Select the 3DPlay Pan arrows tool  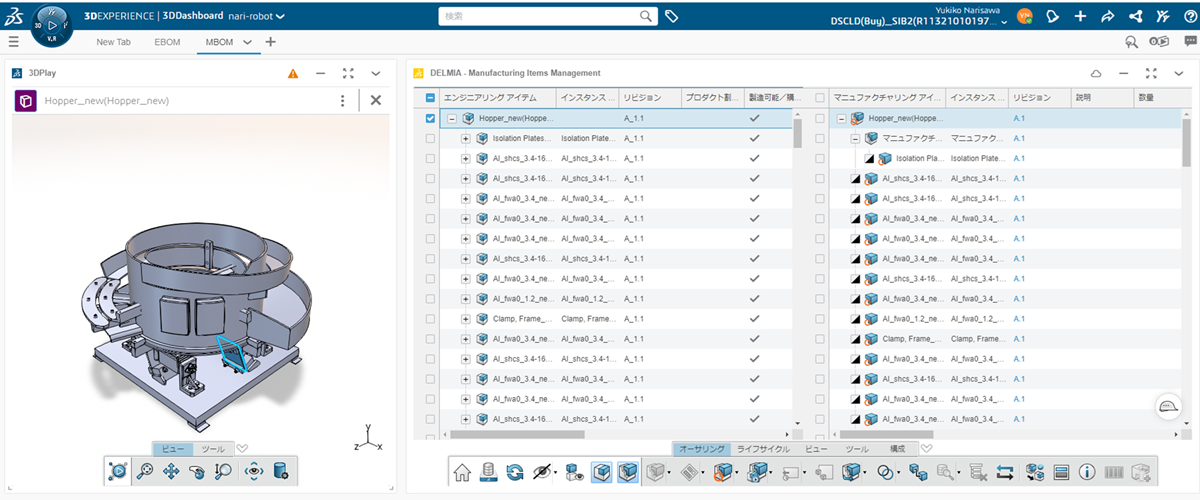[x=171, y=470]
